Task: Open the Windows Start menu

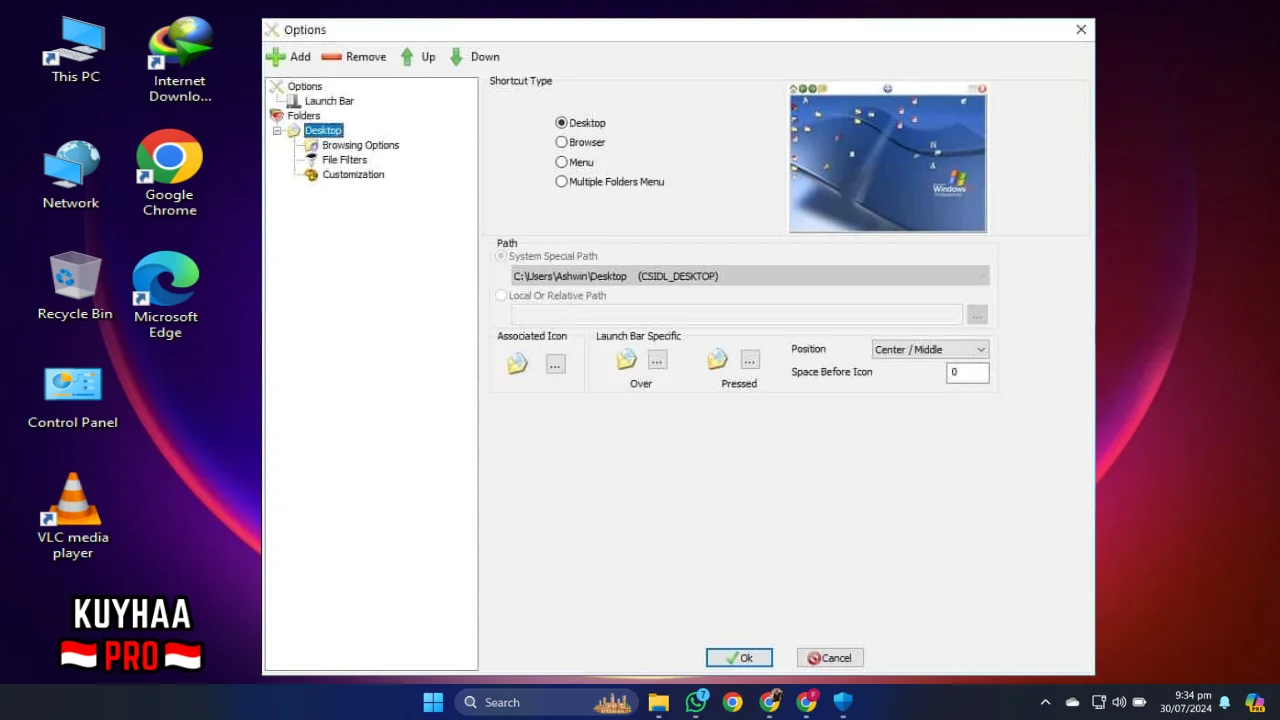Action: (x=433, y=702)
